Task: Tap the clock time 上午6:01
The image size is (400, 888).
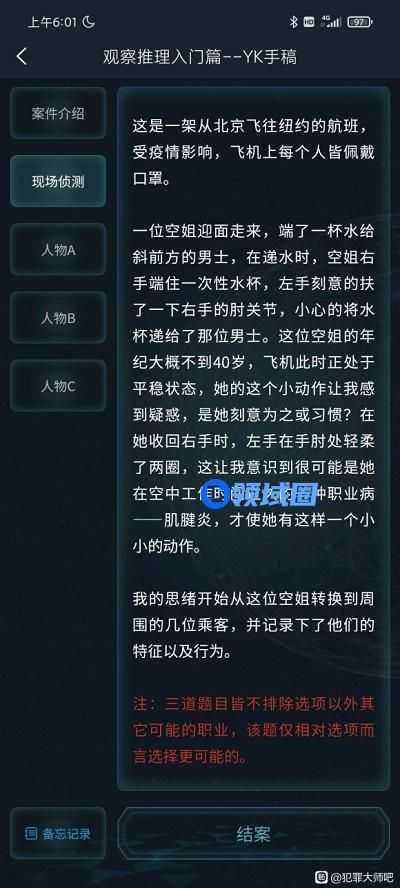Action: tap(53, 22)
